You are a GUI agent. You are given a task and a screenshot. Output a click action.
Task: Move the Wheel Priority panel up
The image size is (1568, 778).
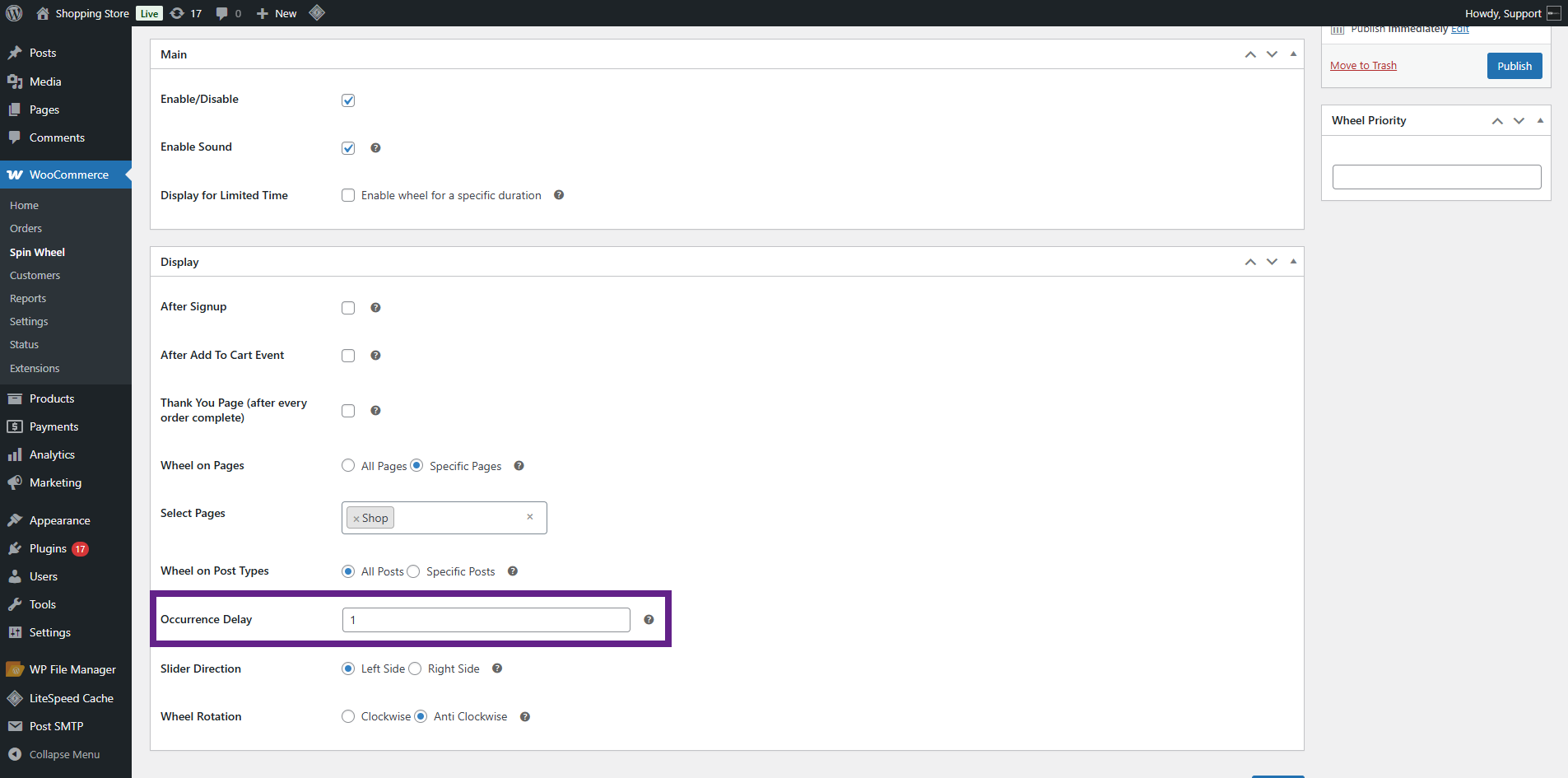pos(1497,121)
